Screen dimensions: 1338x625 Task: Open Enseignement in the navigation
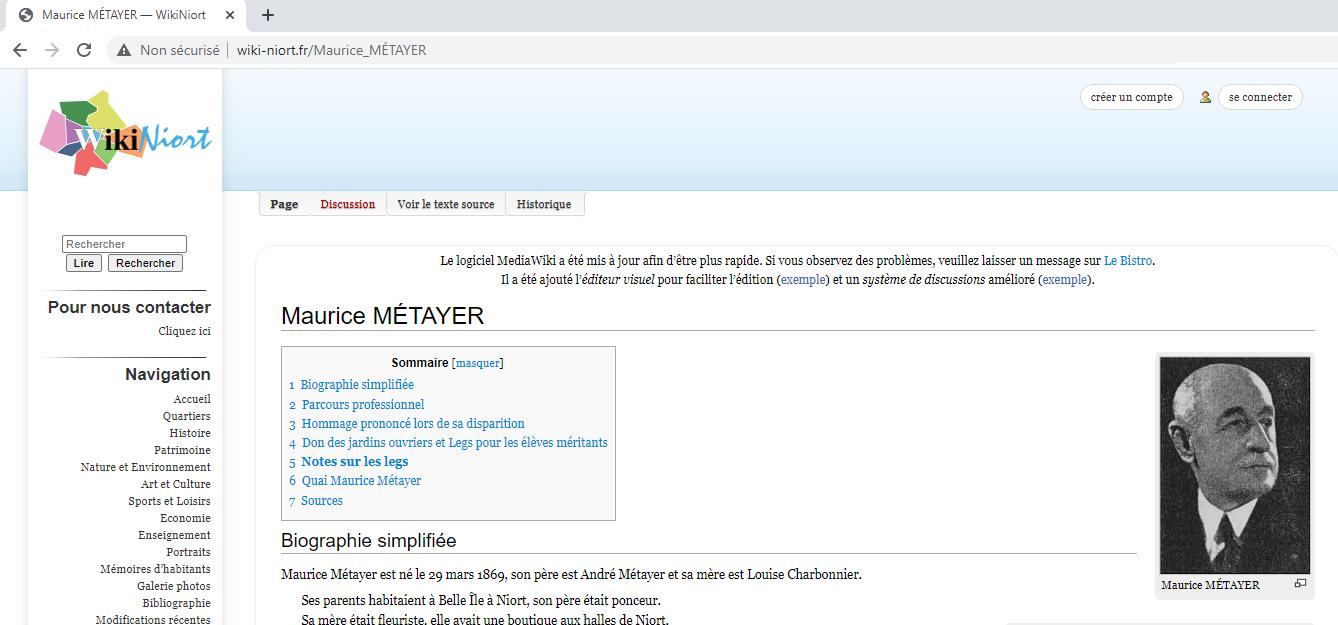(x=174, y=535)
